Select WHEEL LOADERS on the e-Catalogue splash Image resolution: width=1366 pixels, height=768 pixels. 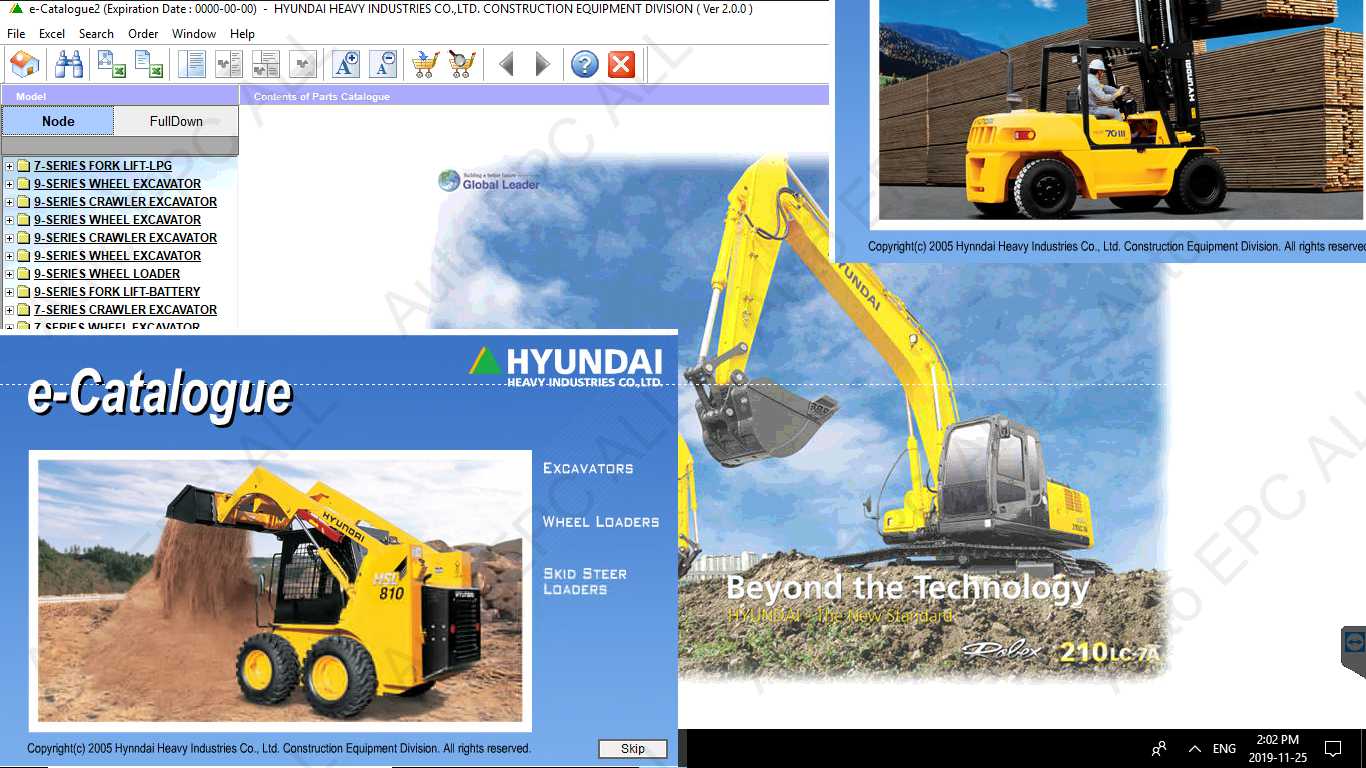click(601, 522)
